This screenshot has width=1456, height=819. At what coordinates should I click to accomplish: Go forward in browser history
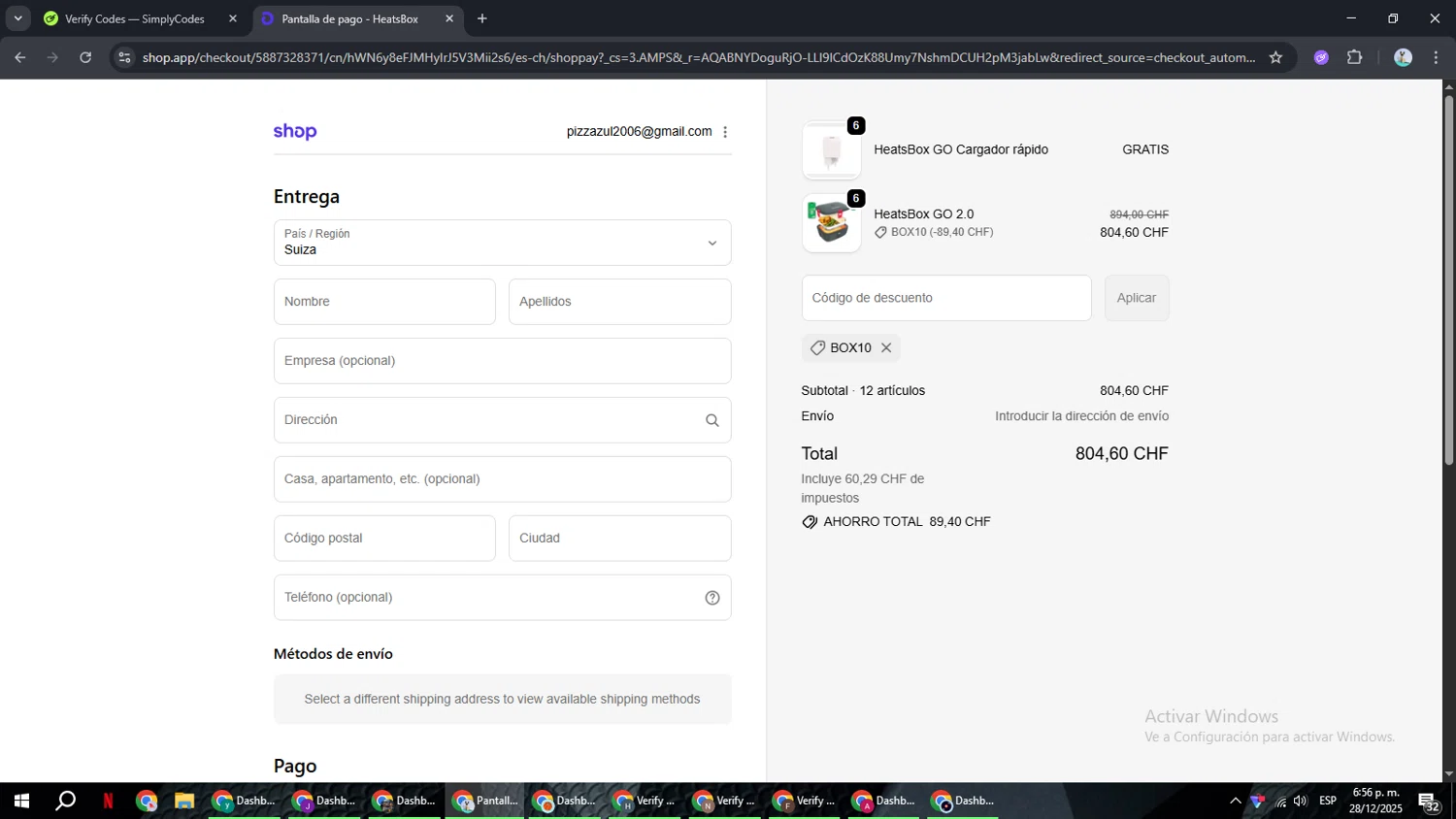[52, 57]
